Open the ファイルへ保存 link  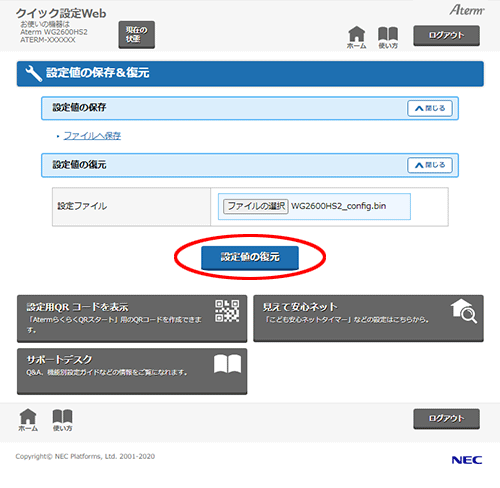point(92,136)
